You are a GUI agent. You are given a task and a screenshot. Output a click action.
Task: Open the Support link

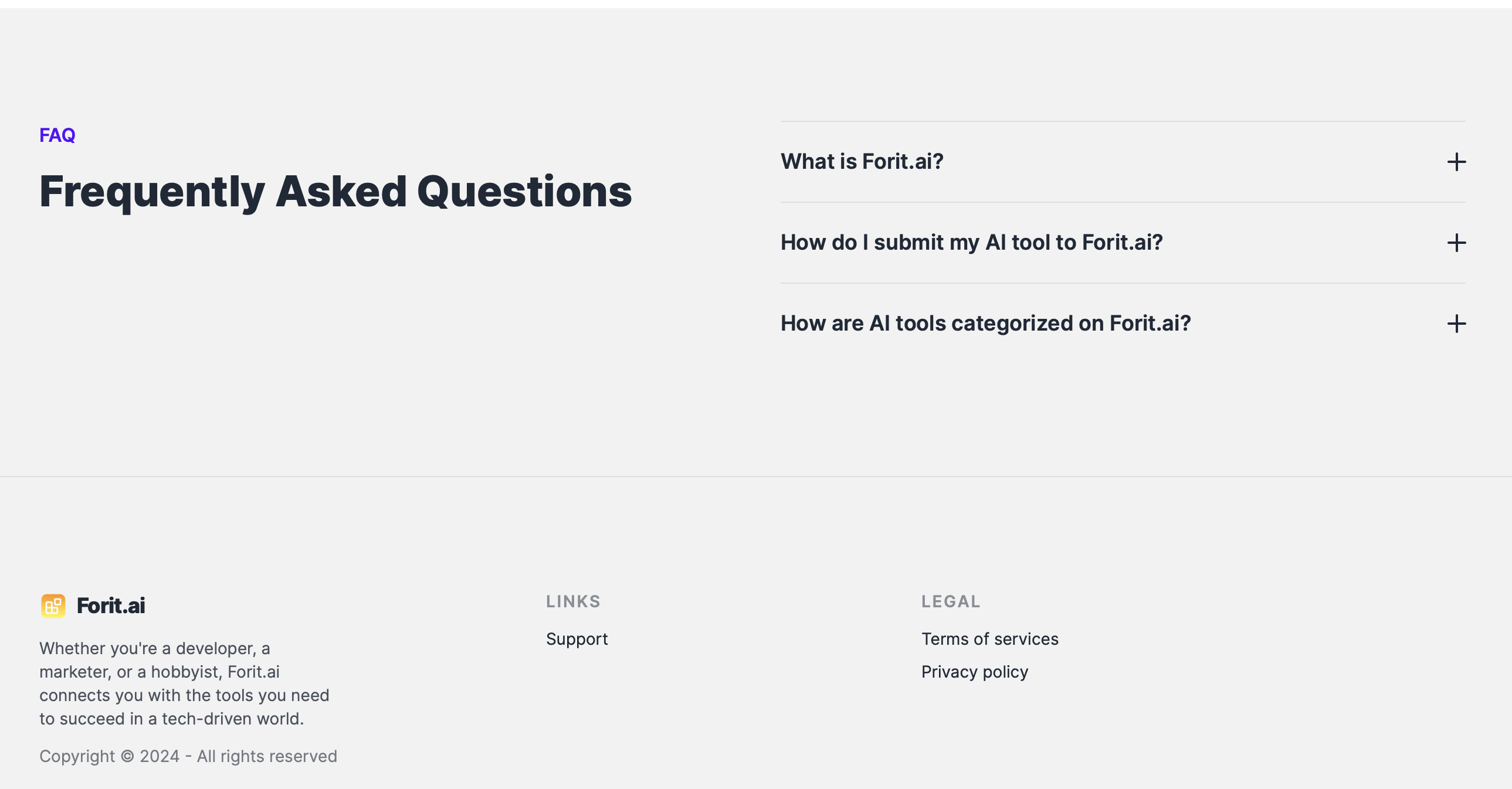(x=577, y=639)
